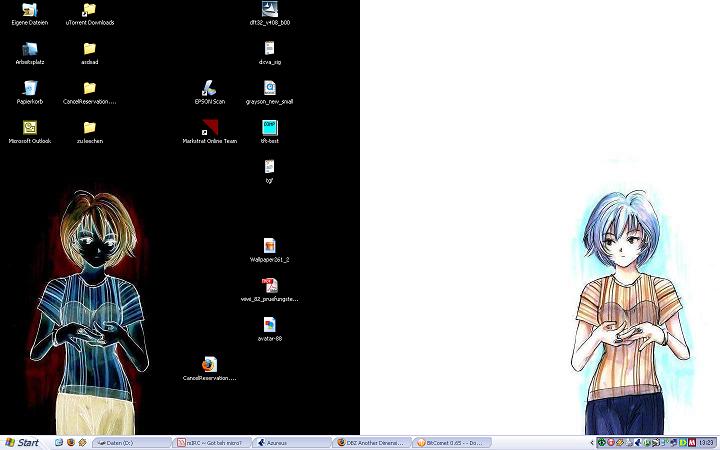Image resolution: width=720 pixels, height=450 pixels.
Task: Select the grayson_new_small file icon
Action: pyautogui.click(x=270, y=92)
